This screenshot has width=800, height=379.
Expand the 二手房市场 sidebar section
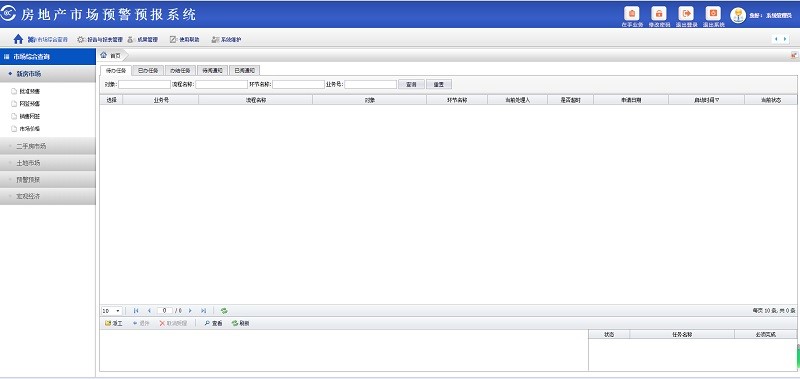pos(47,146)
